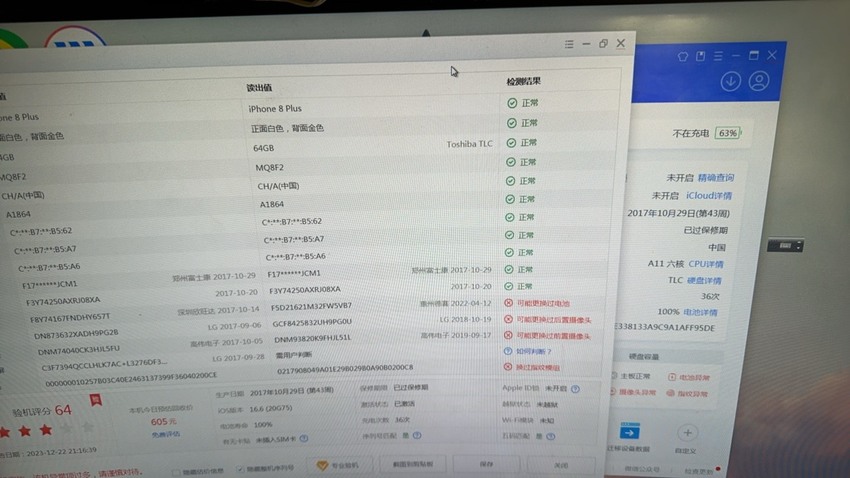The width and height of the screenshot is (850, 478).
Task: Click the feedback note icon in blue title bar
Action: point(700,56)
